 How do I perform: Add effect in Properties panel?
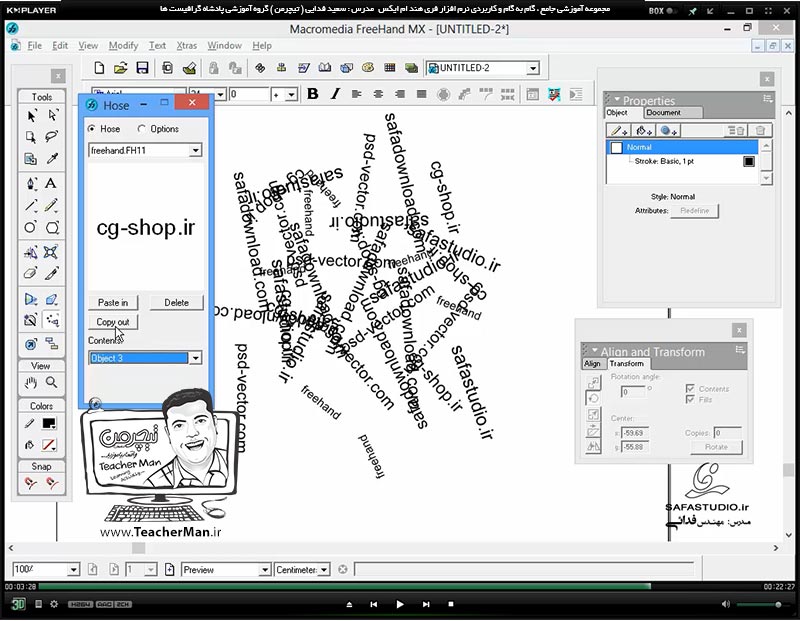pos(668,131)
